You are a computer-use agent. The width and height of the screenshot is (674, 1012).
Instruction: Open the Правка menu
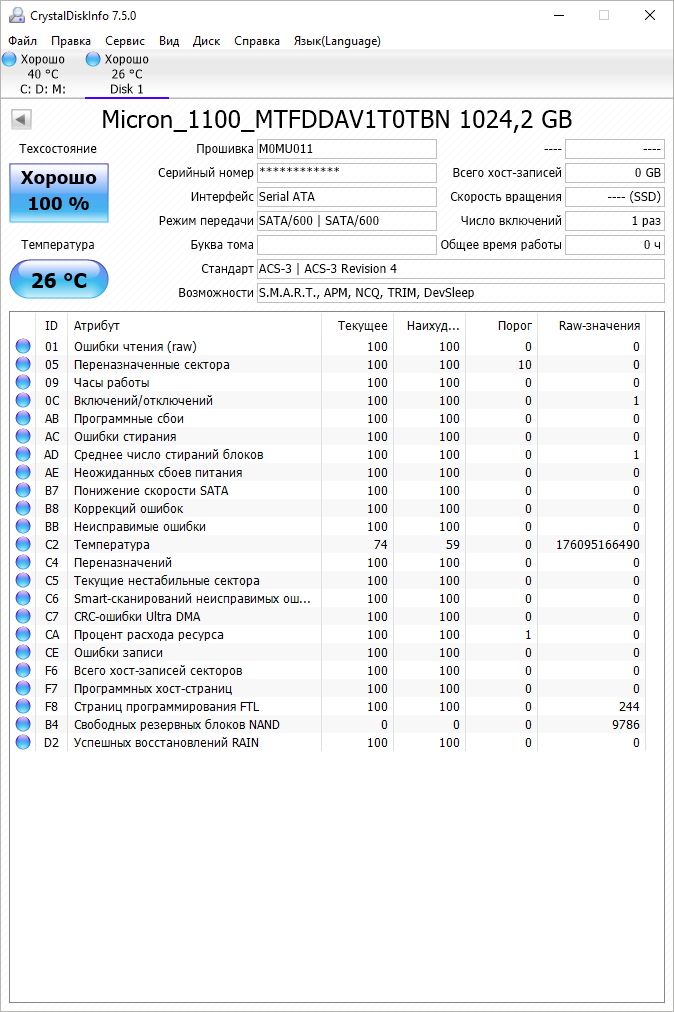click(x=71, y=41)
